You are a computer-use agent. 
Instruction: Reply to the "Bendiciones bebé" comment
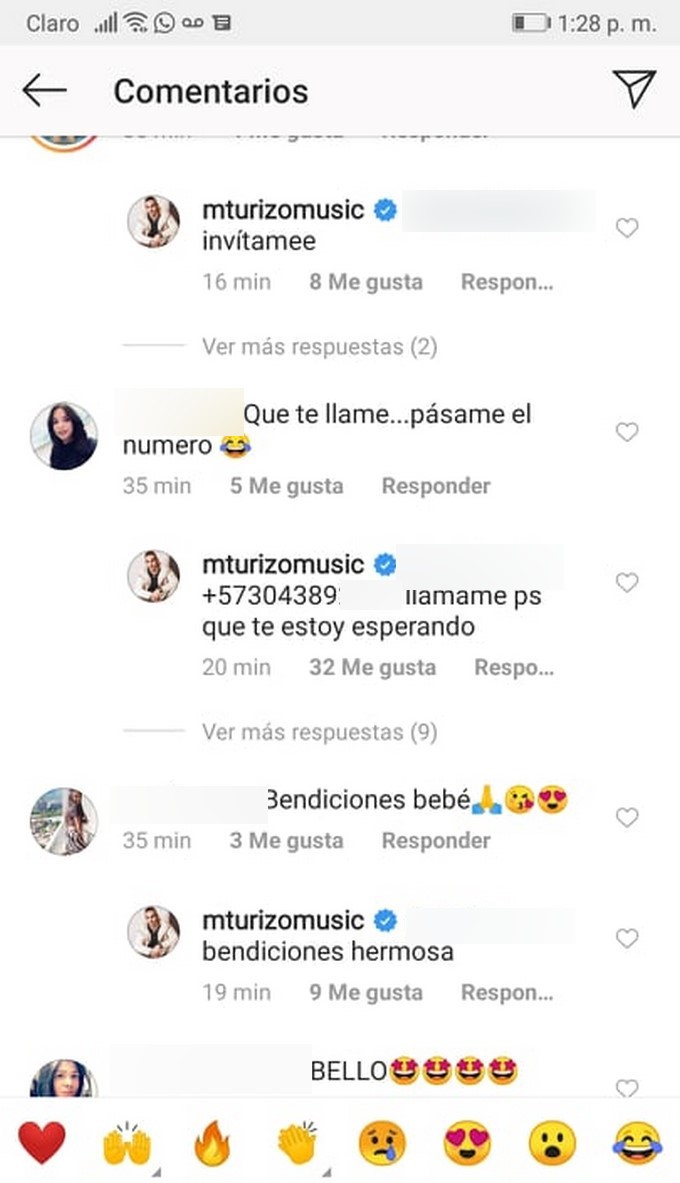pyautogui.click(x=436, y=841)
